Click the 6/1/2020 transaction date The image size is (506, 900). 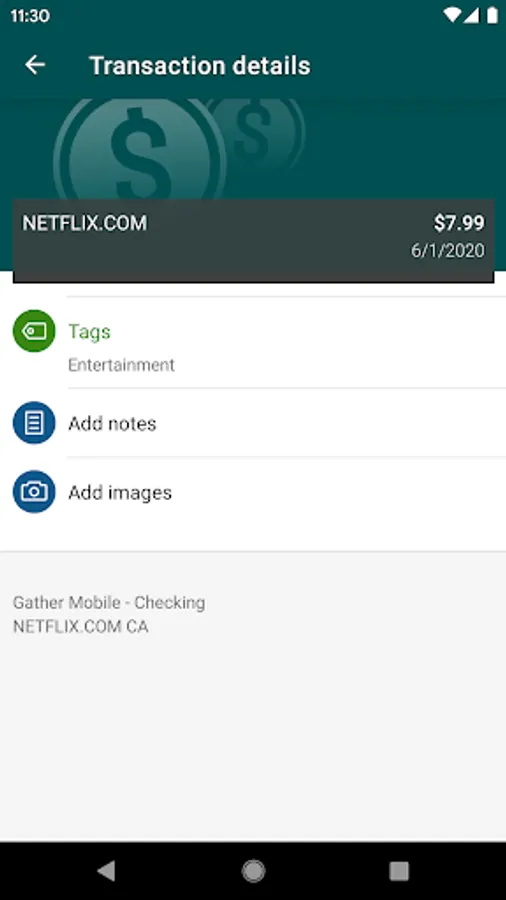[448, 251]
